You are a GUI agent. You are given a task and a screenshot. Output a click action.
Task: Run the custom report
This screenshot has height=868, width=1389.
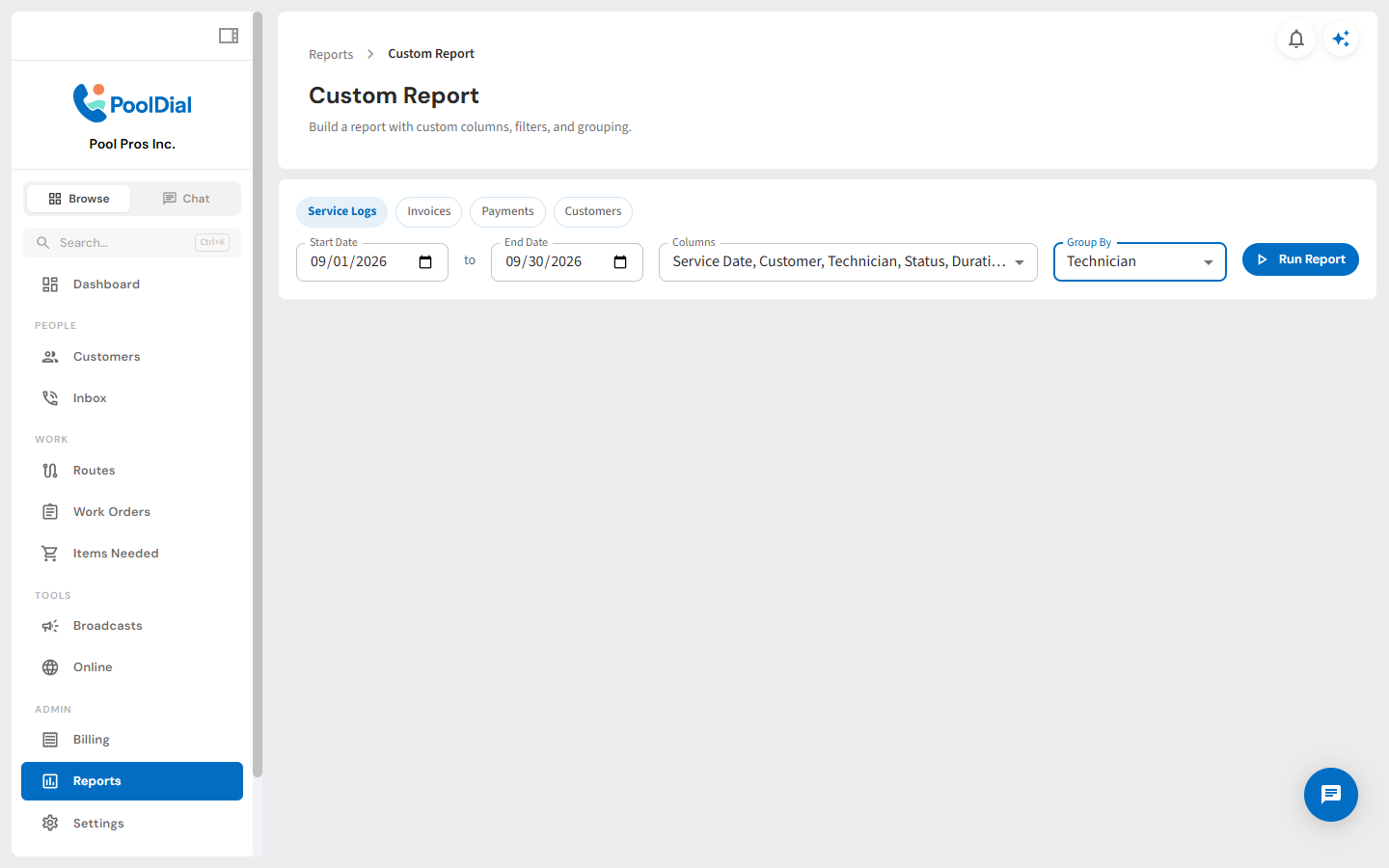[1300, 259]
